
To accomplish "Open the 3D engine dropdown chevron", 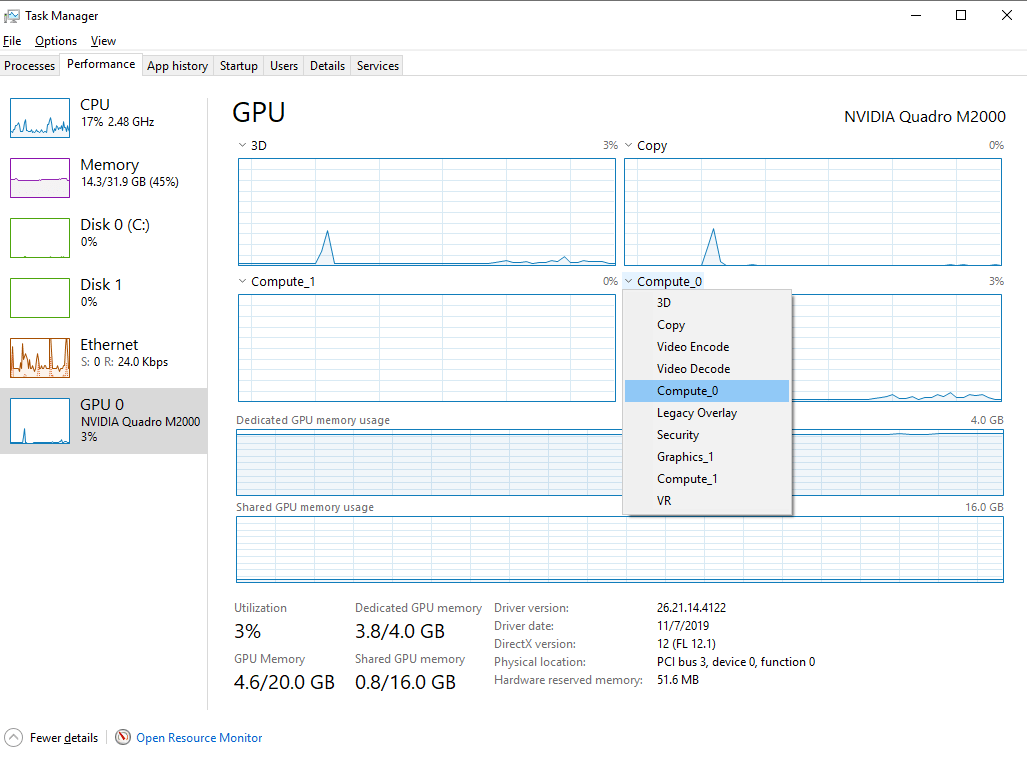I will point(242,145).
